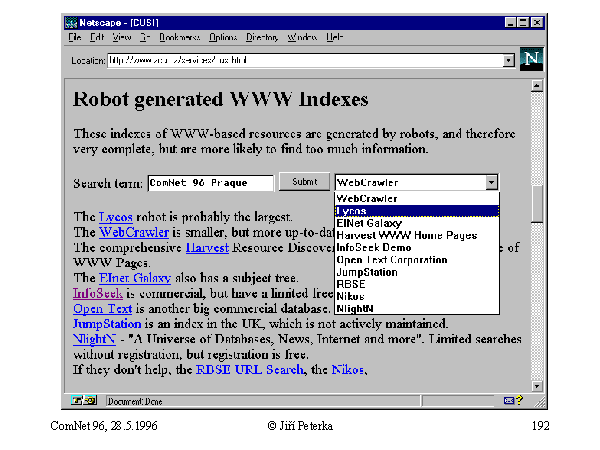Follow the Lycos hyperlink
600x450 pixels.
click(x=116, y=217)
